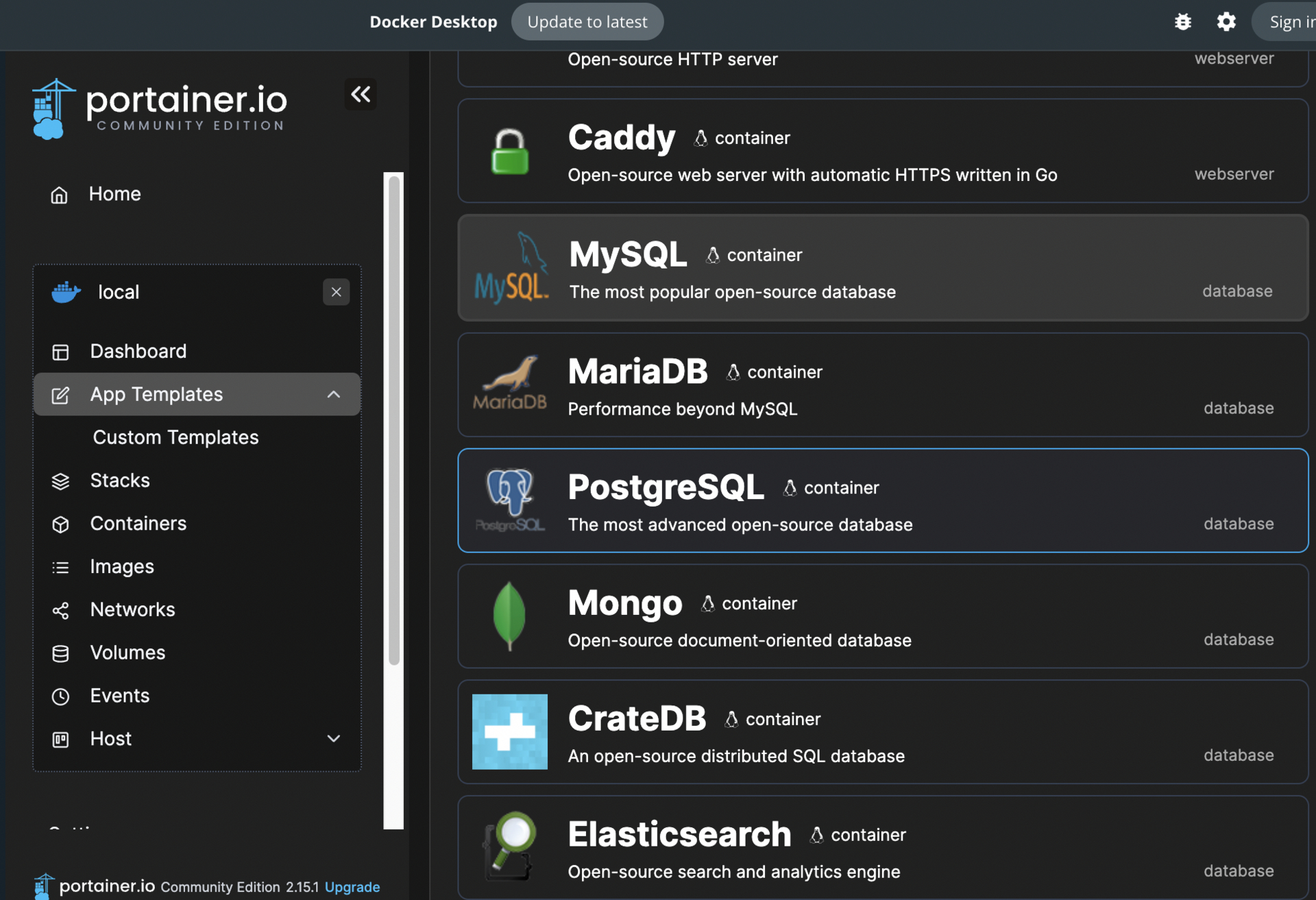Click the database tag on Mongo card
This screenshot has height=900, width=1316.
tap(1239, 640)
